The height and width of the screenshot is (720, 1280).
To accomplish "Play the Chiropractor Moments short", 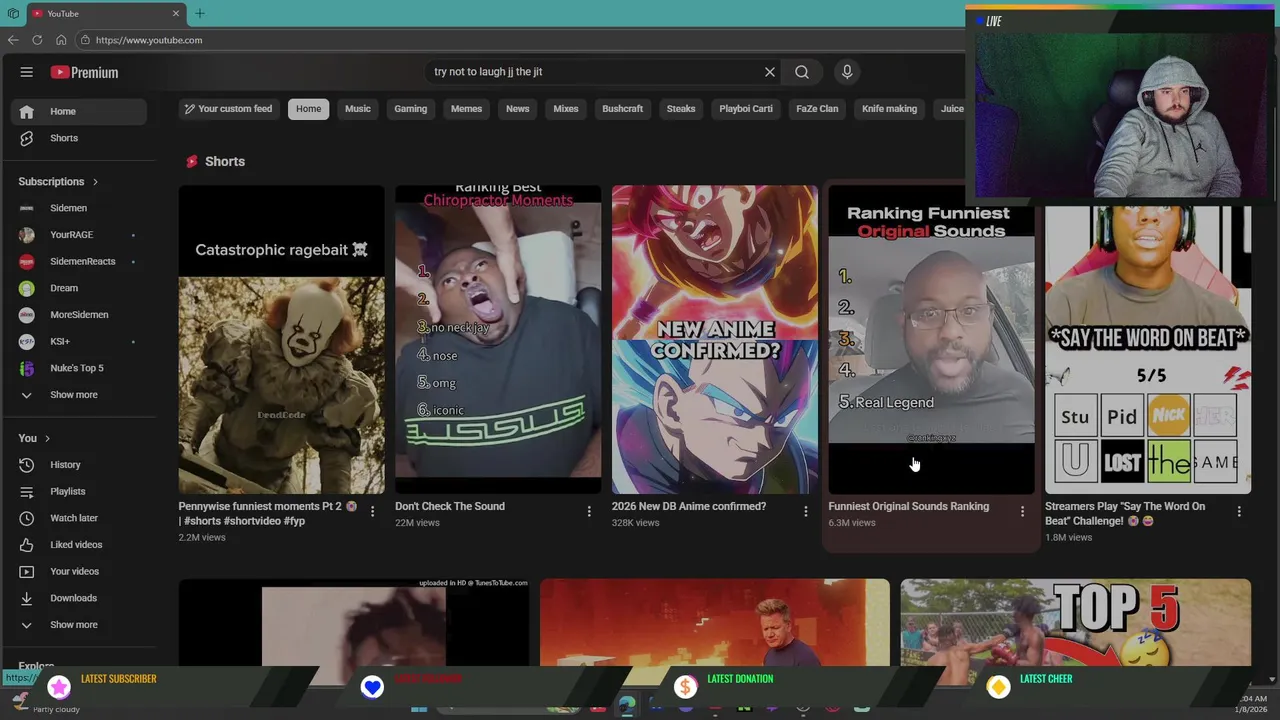I will tap(498, 339).
